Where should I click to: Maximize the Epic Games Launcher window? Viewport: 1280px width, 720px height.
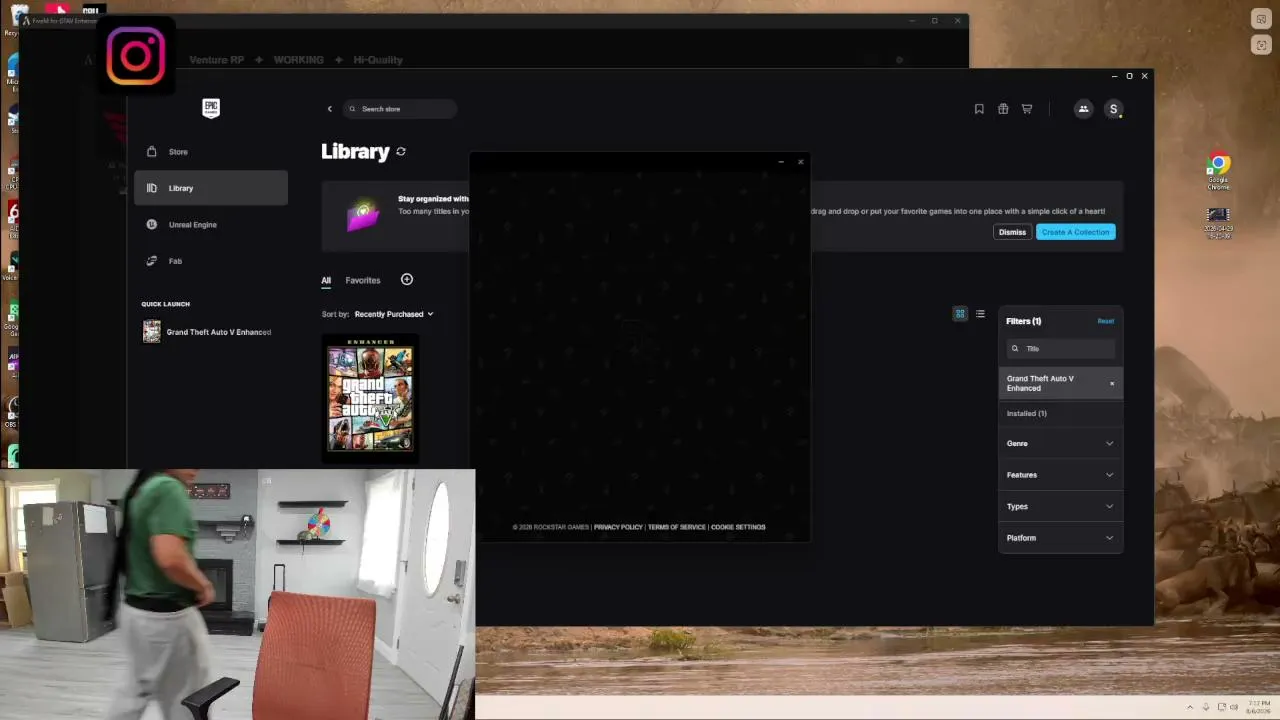point(1130,76)
